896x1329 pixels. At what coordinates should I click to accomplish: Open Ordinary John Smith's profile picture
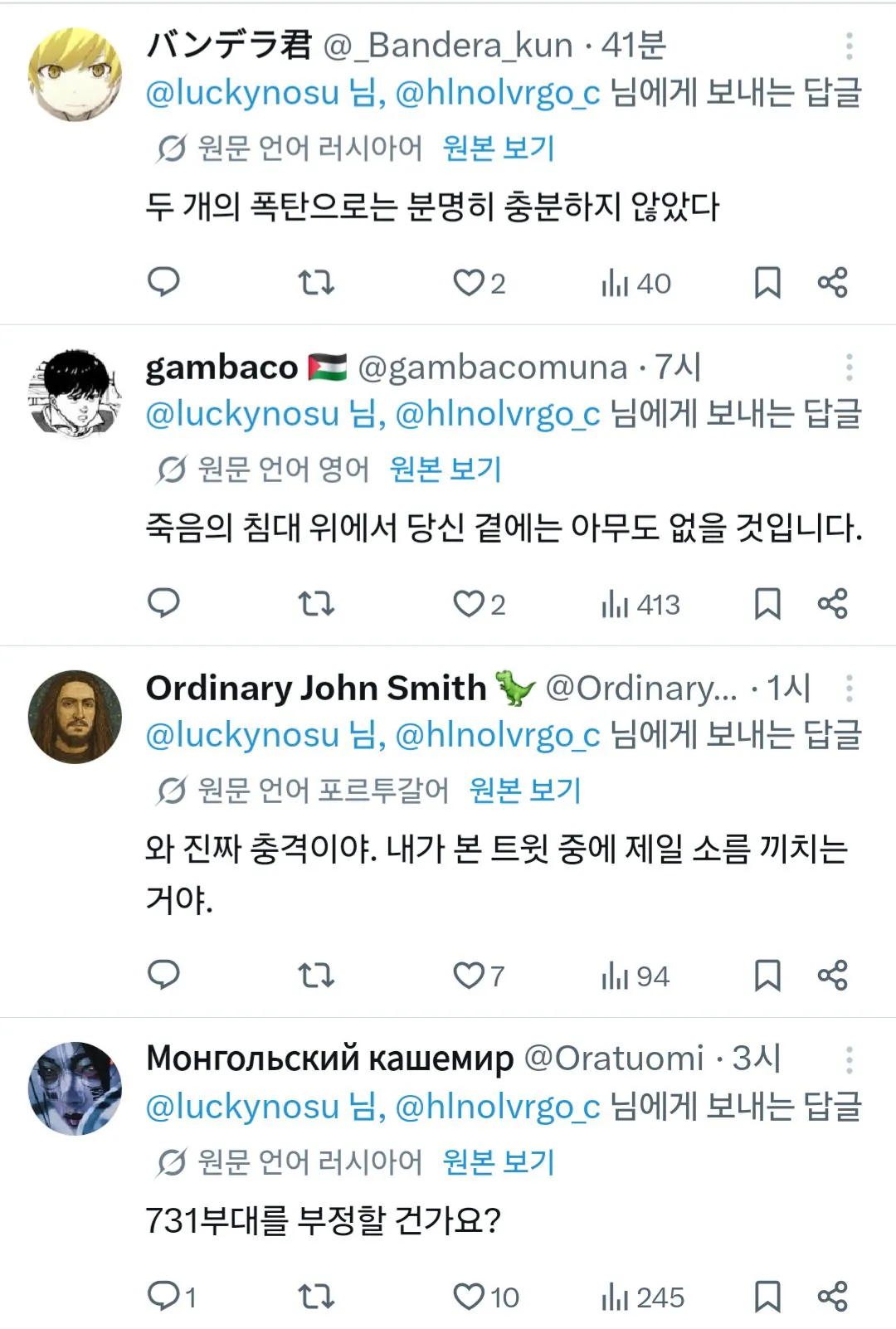75,717
